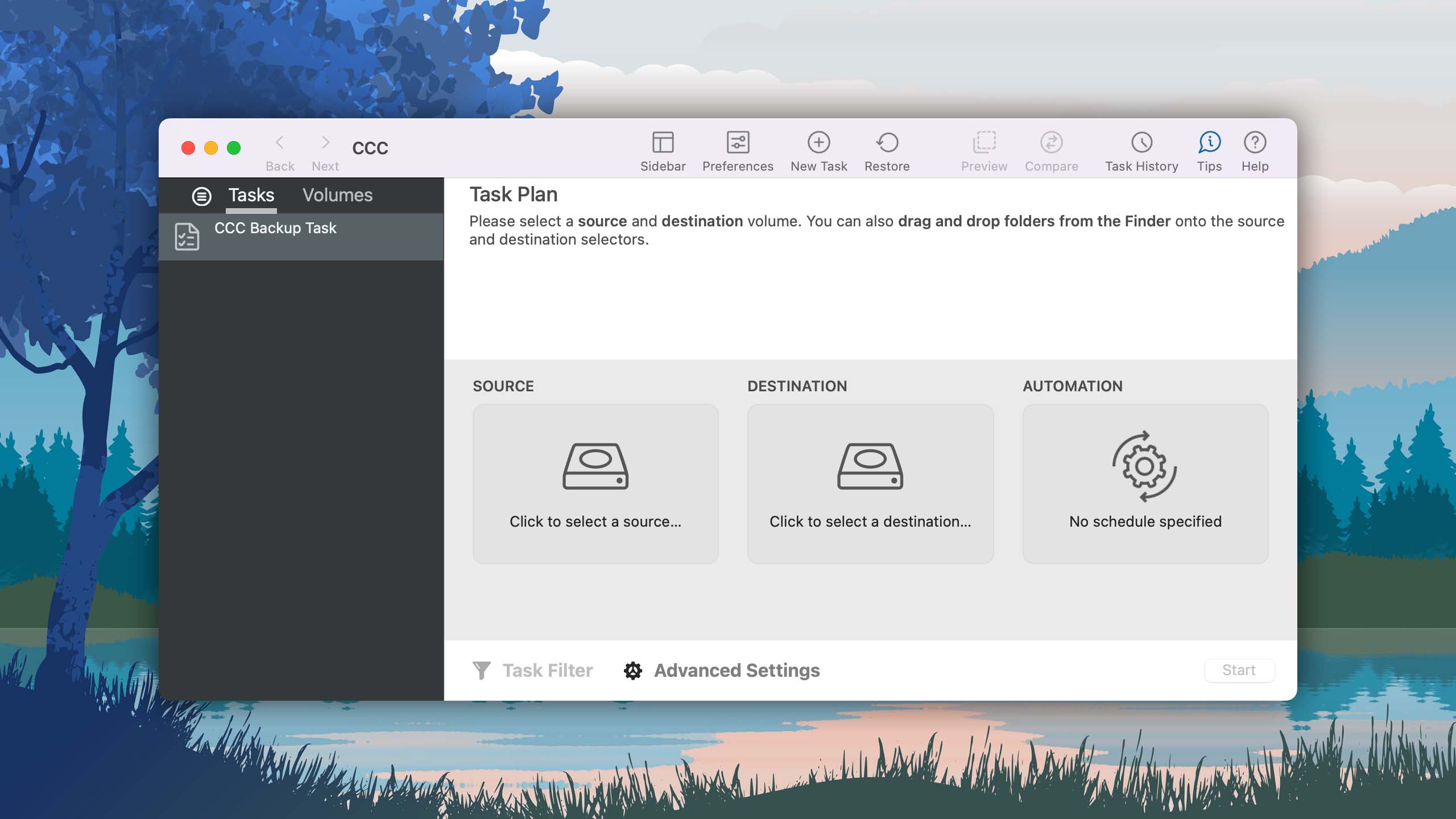The width and height of the screenshot is (1456, 819).
Task: Open the 'Click to select a source...' selector
Action: 595,484
